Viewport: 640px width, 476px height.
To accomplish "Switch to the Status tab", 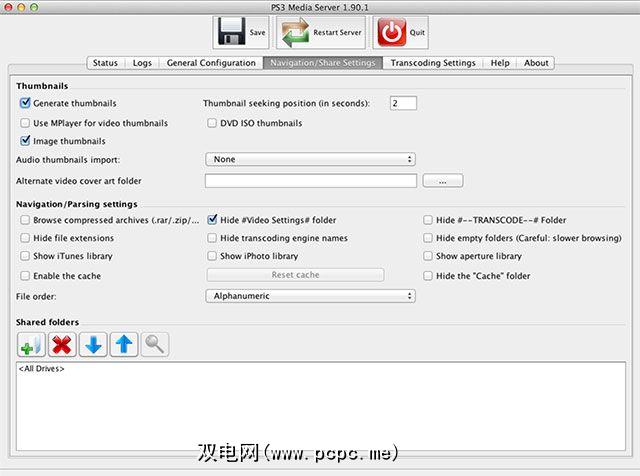I will coord(105,63).
